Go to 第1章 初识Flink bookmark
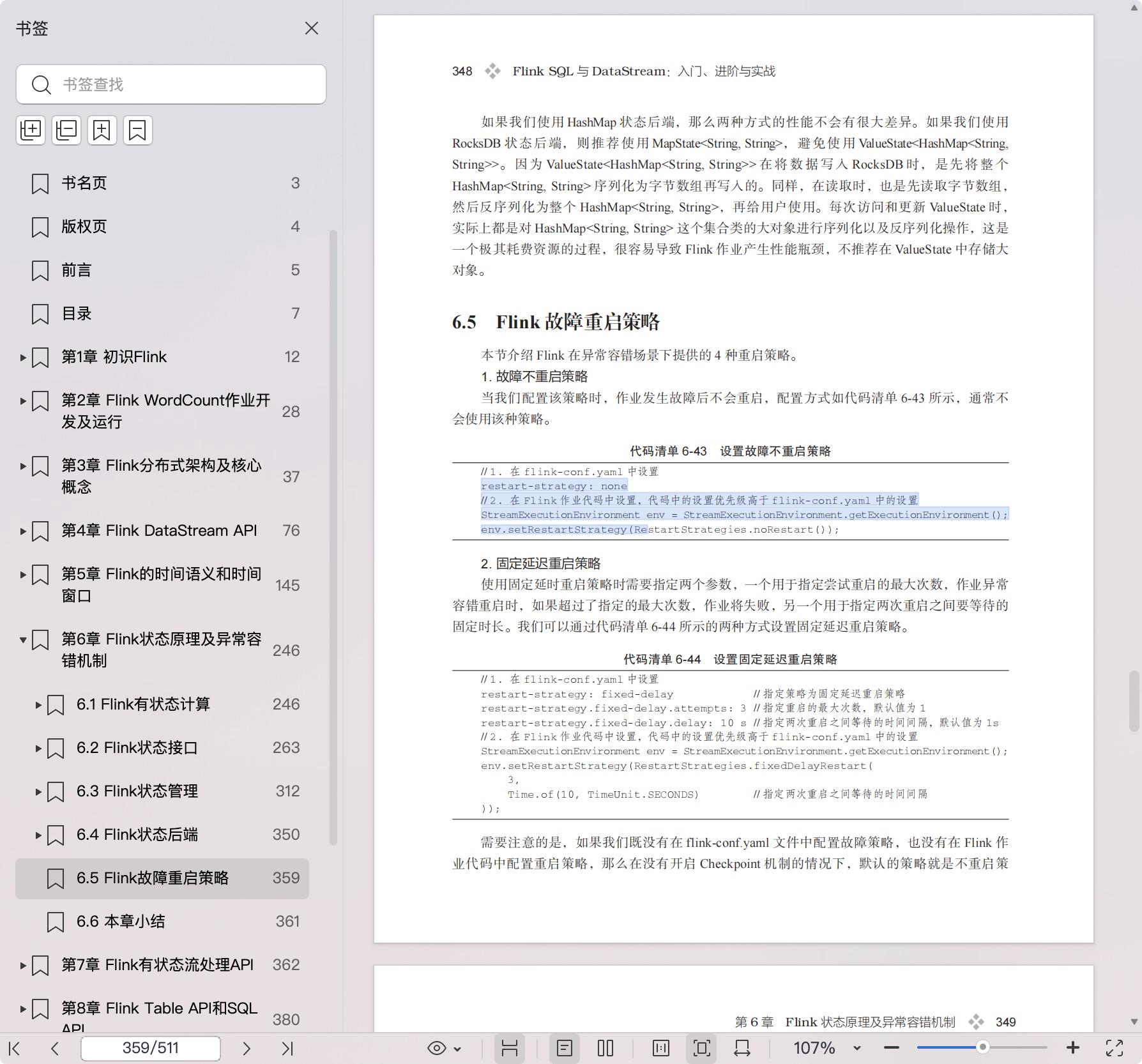Viewport: 1142px width, 1064px height. click(x=114, y=357)
